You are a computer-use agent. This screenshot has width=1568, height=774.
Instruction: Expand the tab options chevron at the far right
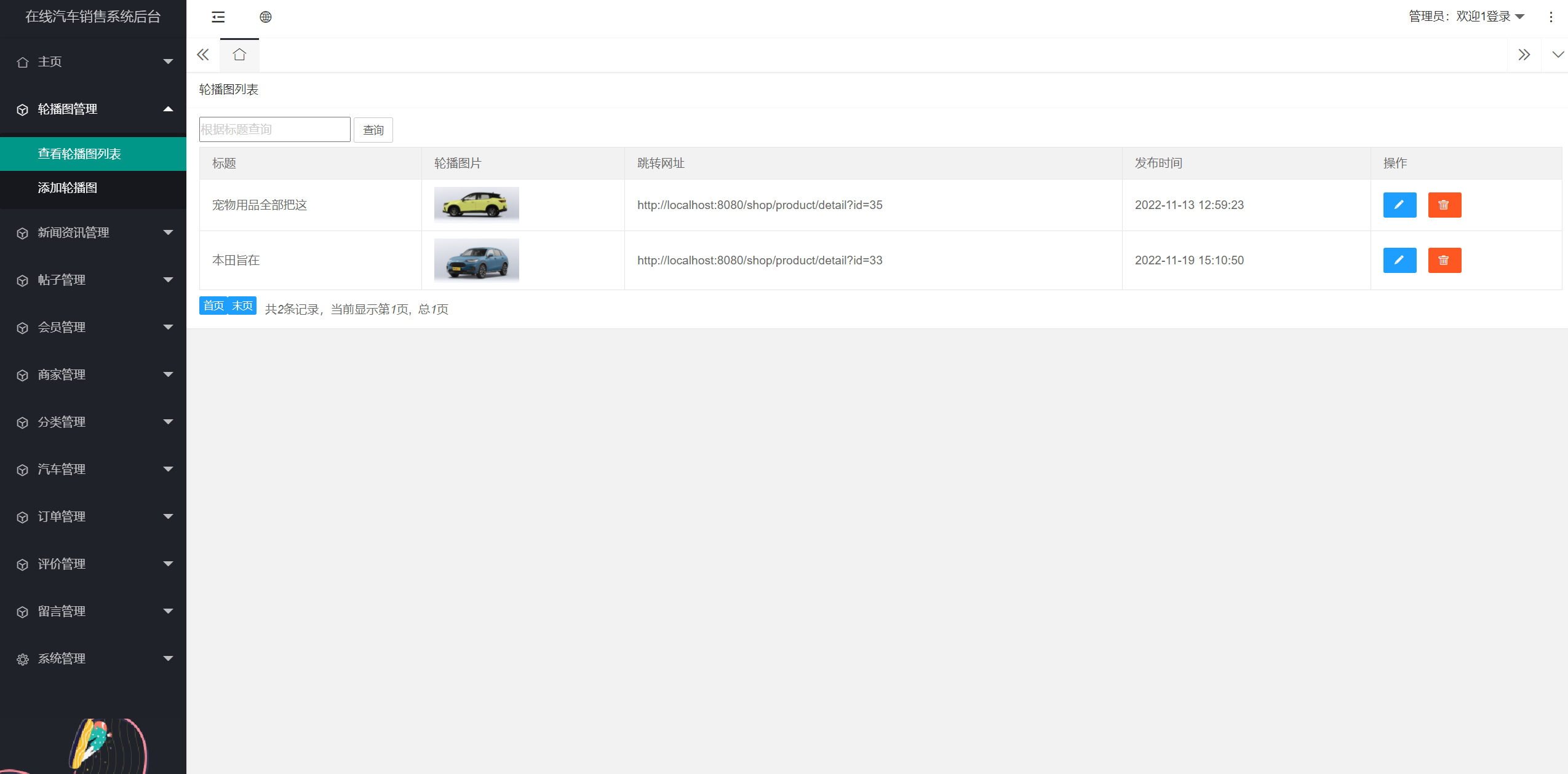click(1557, 55)
